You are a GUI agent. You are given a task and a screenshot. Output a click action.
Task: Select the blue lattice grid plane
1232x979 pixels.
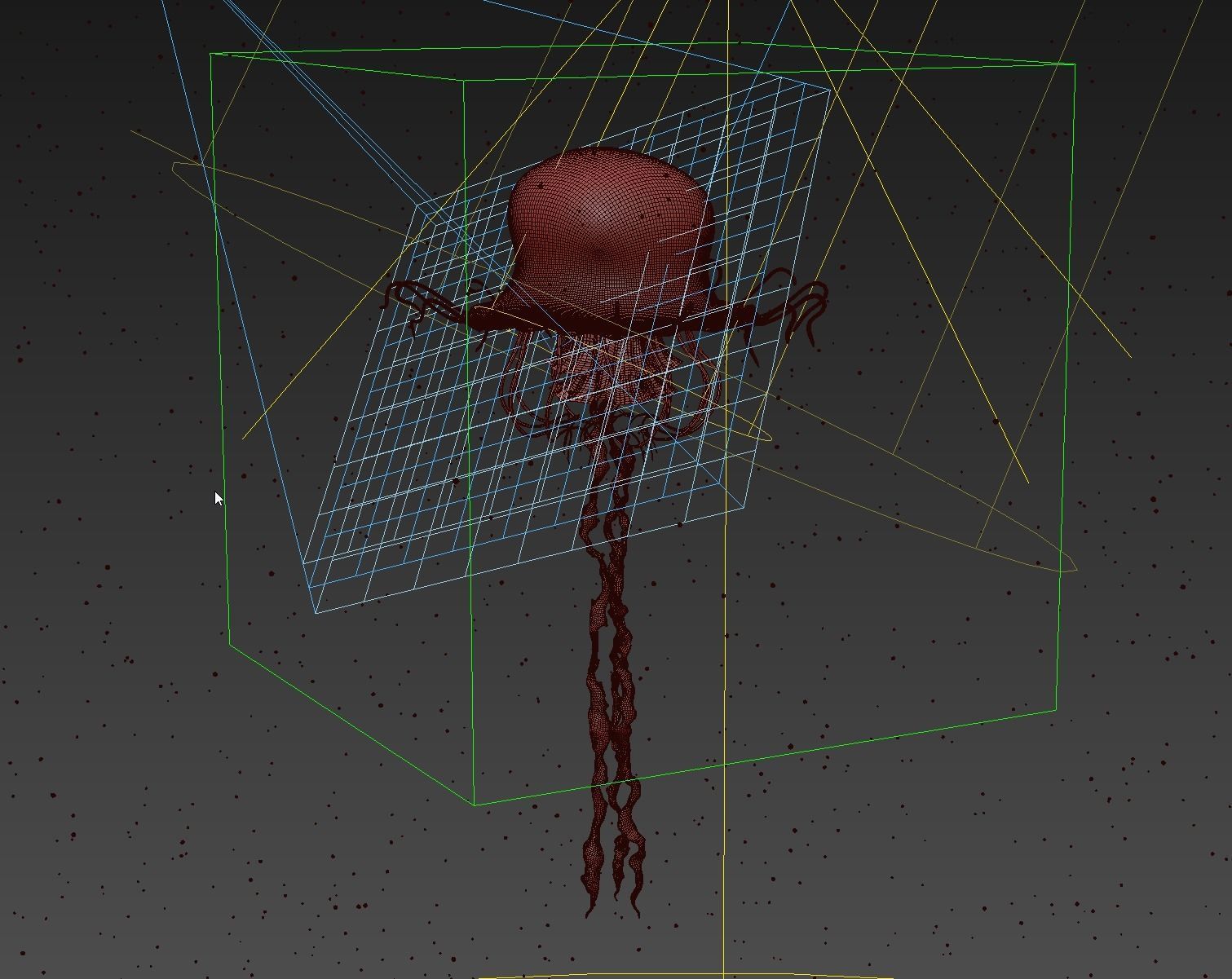pos(567,344)
